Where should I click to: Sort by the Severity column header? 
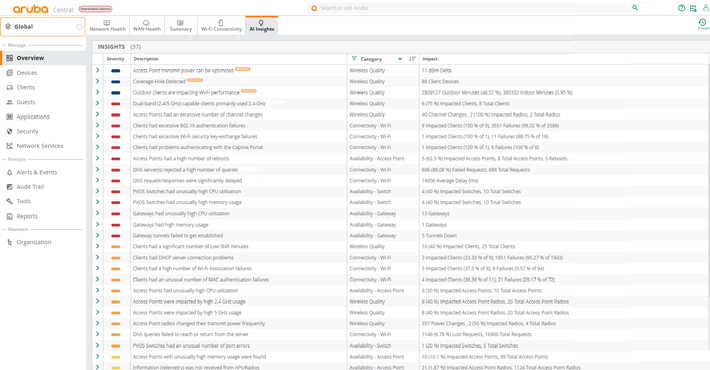115,59
